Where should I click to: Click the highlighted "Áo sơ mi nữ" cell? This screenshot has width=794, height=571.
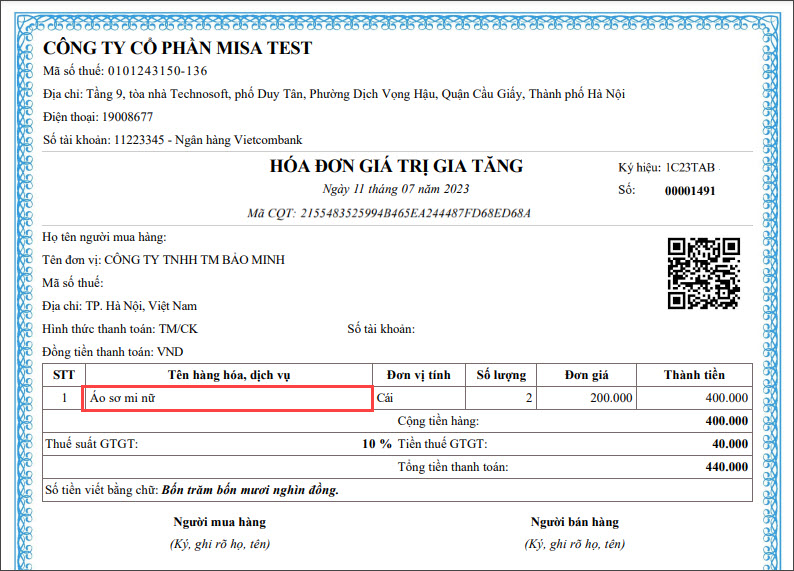[x=229, y=398]
